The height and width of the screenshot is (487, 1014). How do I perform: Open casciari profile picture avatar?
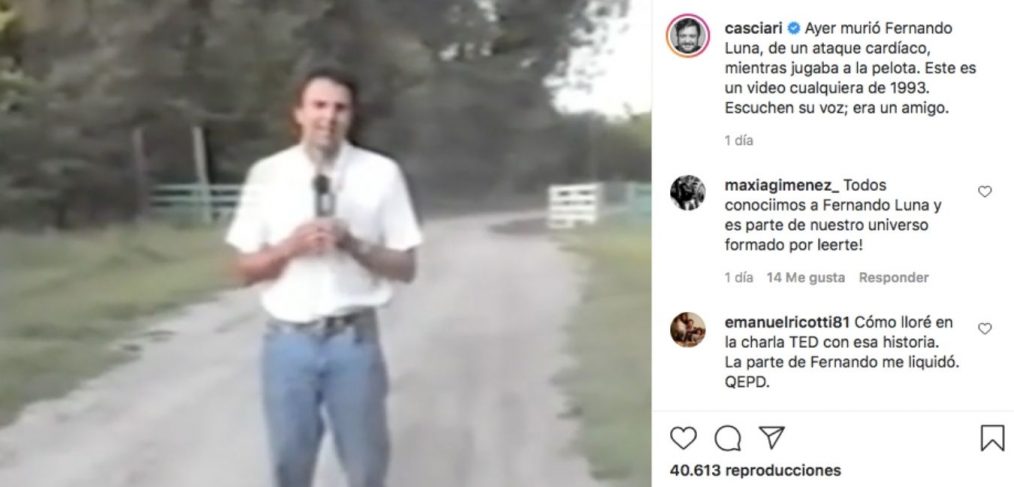(687, 36)
